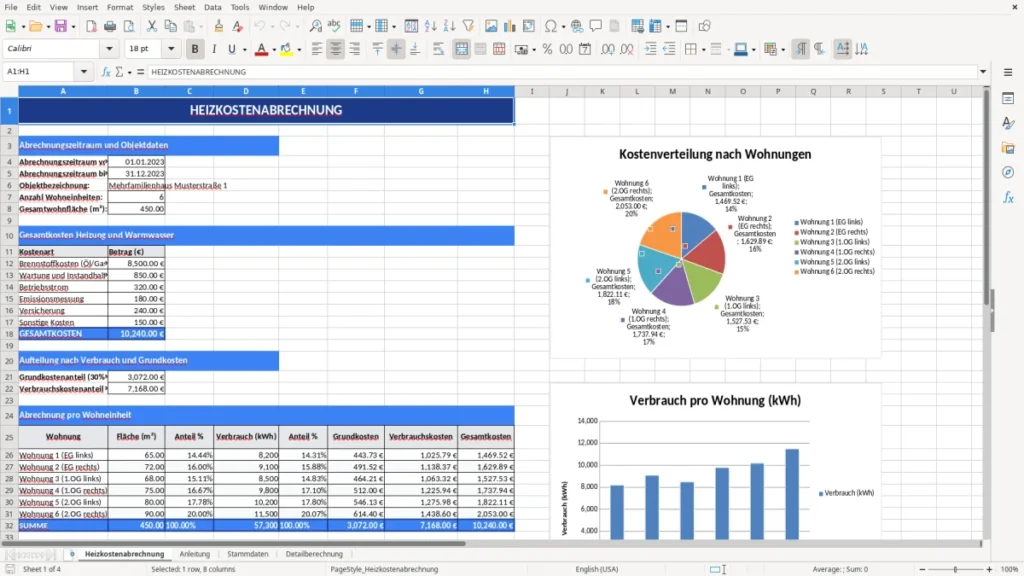Insert a comment
The image size is (1024, 576).
596,26
